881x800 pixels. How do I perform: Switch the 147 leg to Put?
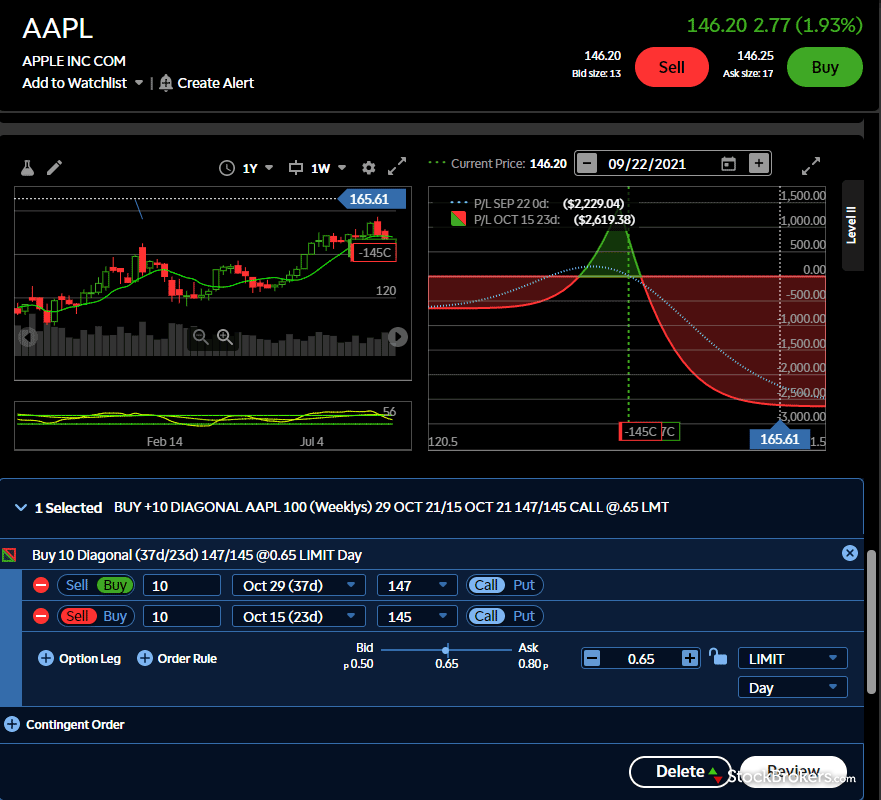pos(524,585)
